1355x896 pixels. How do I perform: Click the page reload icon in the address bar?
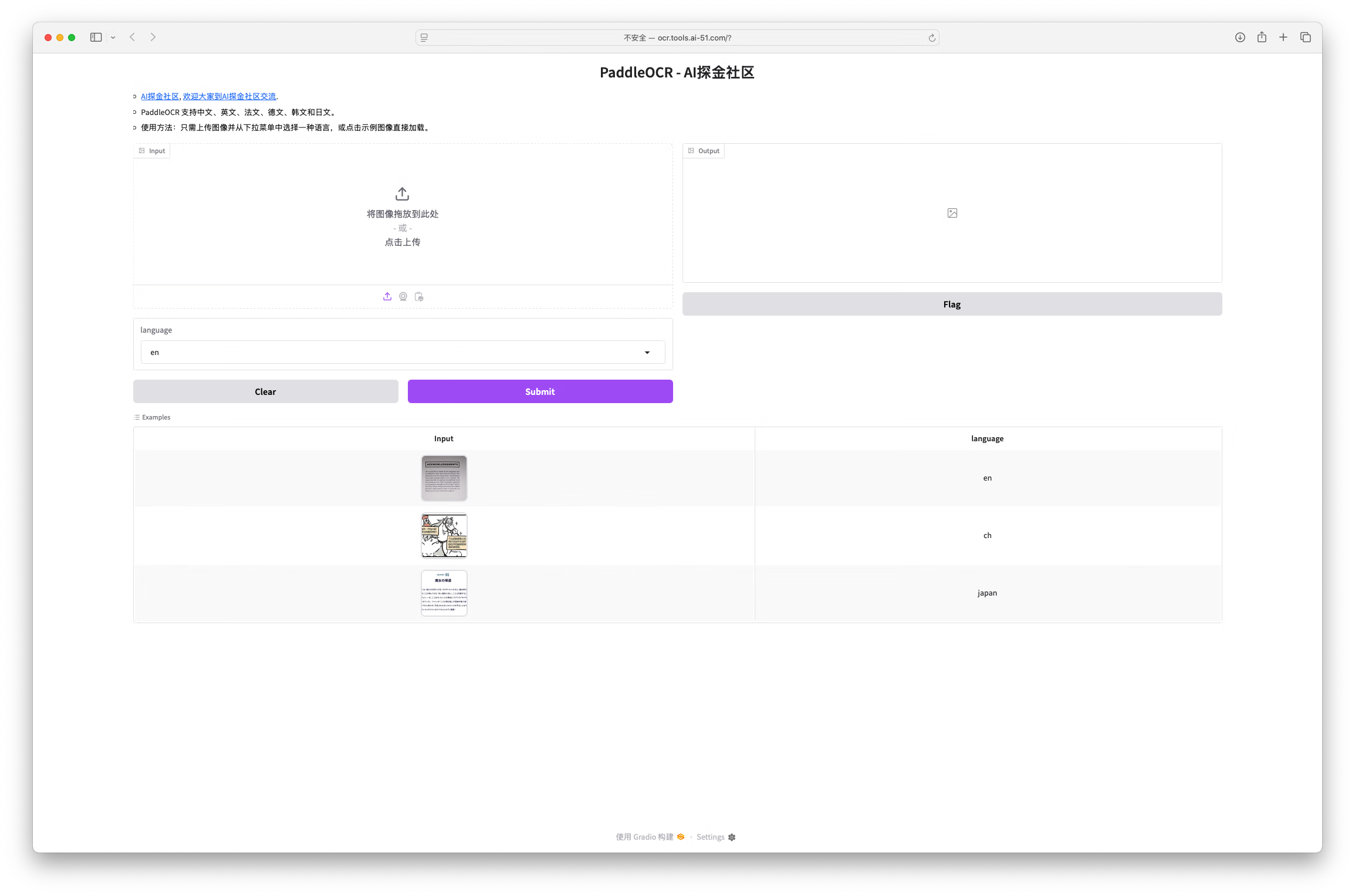(x=931, y=37)
